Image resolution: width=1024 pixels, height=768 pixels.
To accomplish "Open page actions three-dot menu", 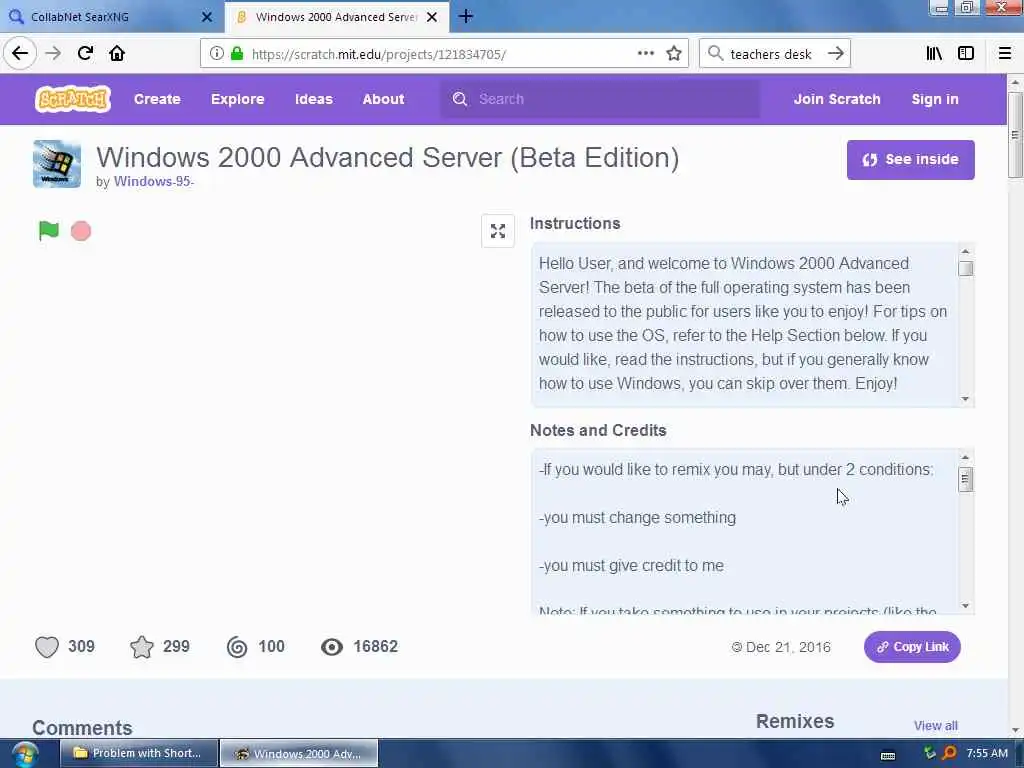I will coord(646,54).
